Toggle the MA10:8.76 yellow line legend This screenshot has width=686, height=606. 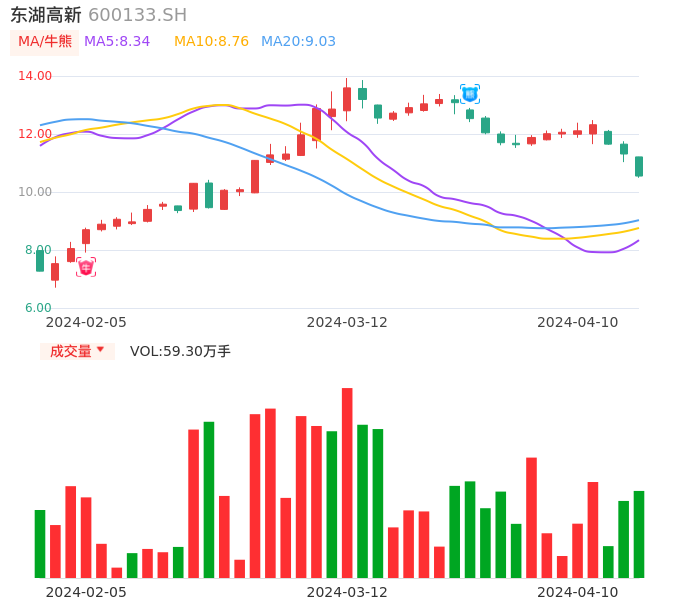tap(211, 42)
